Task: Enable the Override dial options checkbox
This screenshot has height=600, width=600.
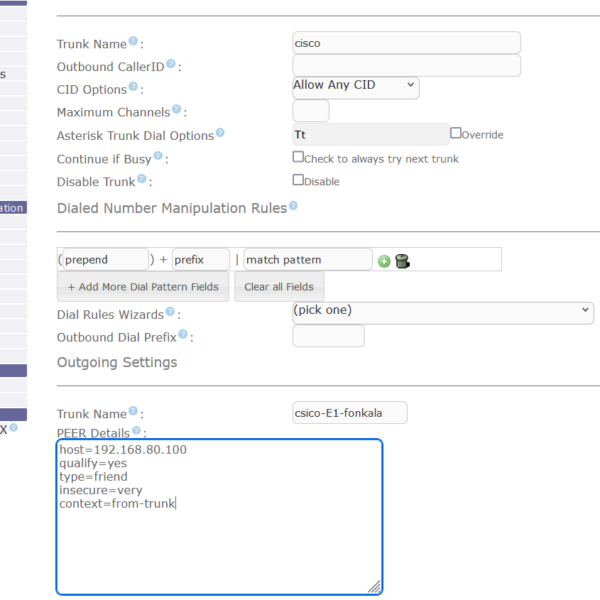Action: click(456, 133)
